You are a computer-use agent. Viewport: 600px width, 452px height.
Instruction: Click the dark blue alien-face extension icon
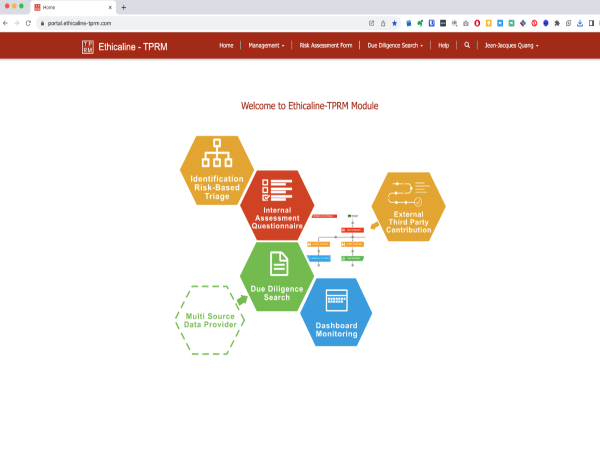(546, 23)
